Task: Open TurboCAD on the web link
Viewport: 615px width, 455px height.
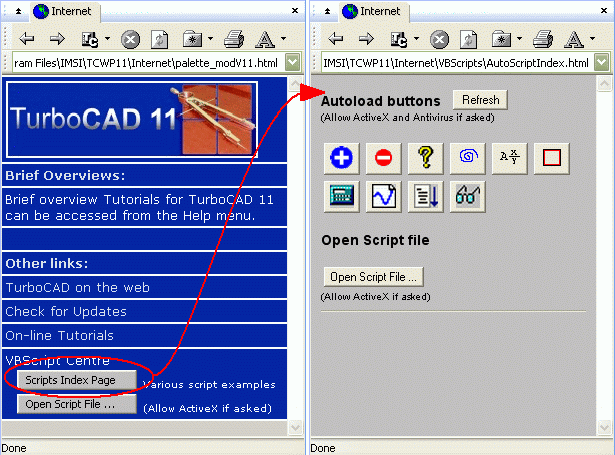Action: 78,288
